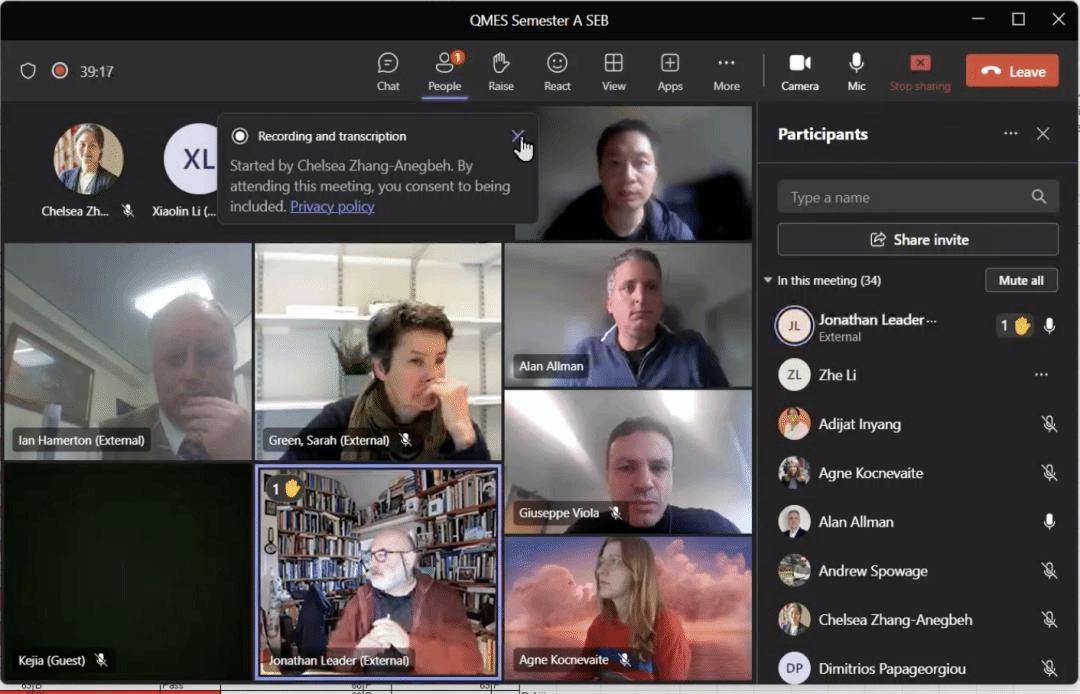1080x694 pixels.
Task: Open the React emoji menu
Action: click(x=557, y=72)
